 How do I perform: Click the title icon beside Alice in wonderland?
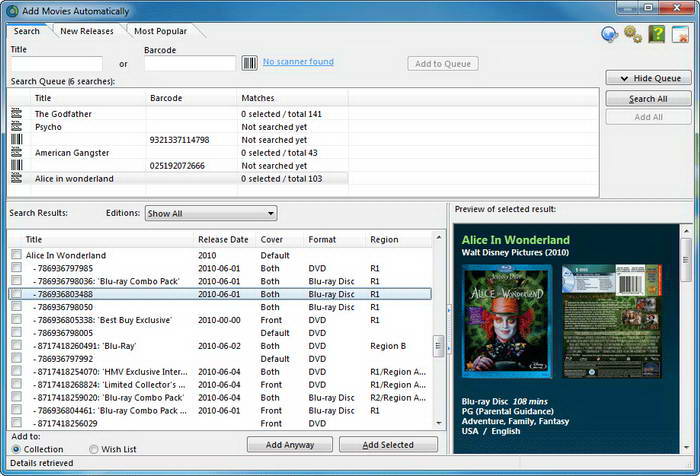[x=17, y=178]
